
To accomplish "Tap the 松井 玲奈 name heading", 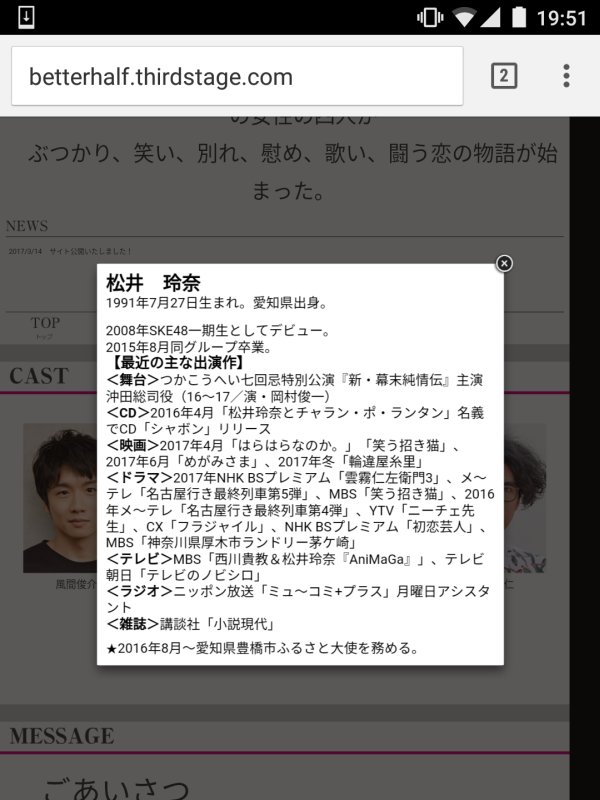I will pyautogui.click(x=153, y=283).
